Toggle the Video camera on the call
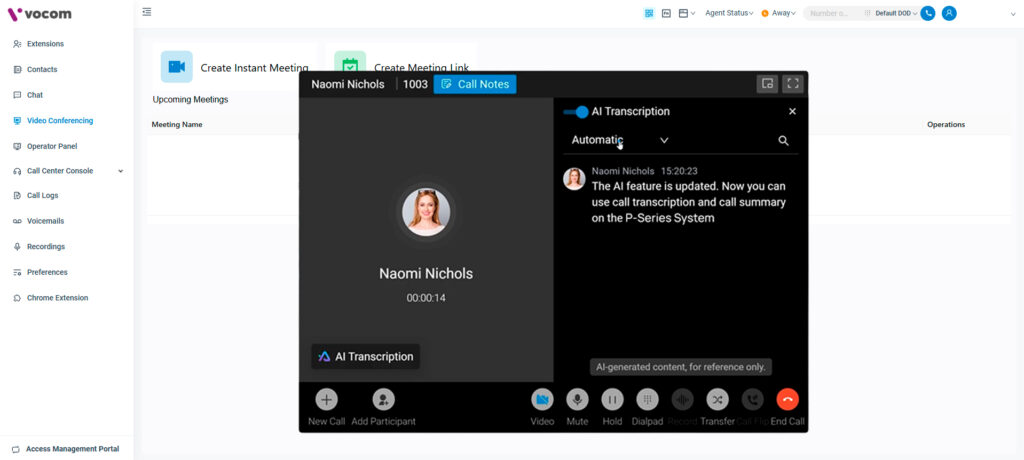This screenshot has height=460, width=1024. tap(542, 400)
